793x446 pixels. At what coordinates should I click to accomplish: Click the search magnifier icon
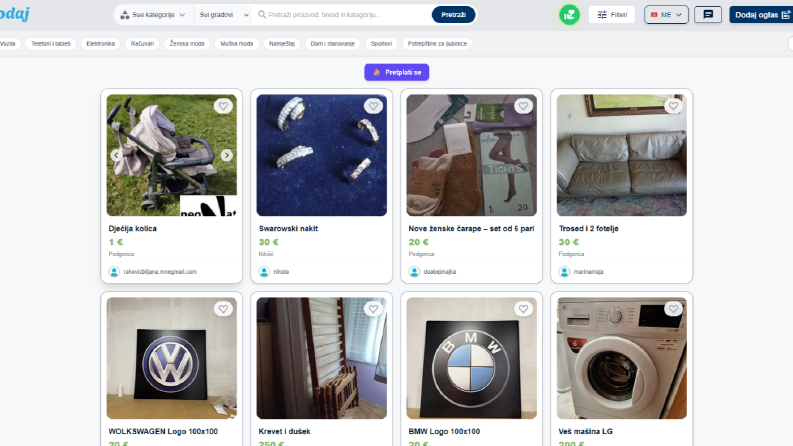[262, 15]
